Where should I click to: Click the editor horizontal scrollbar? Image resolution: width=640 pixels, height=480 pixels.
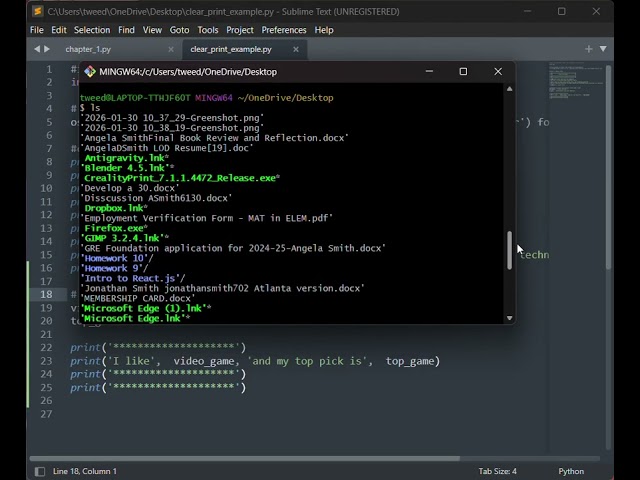(244, 458)
